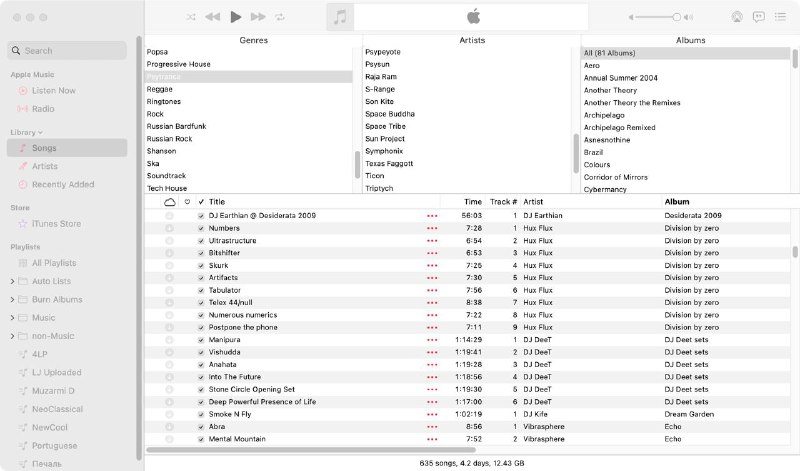Click the love heart column header
Viewport: 800px width, 471px height.
187,202
